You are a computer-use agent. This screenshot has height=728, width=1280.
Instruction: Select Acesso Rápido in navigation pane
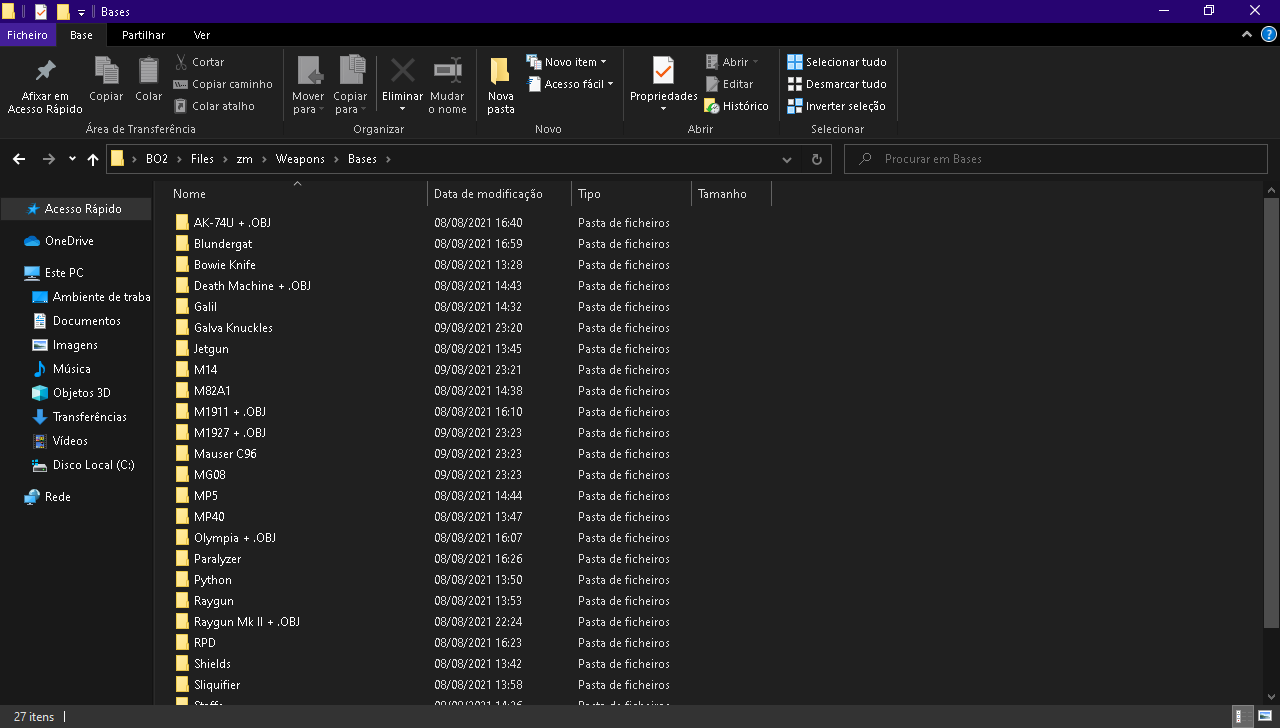pos(77,209)
